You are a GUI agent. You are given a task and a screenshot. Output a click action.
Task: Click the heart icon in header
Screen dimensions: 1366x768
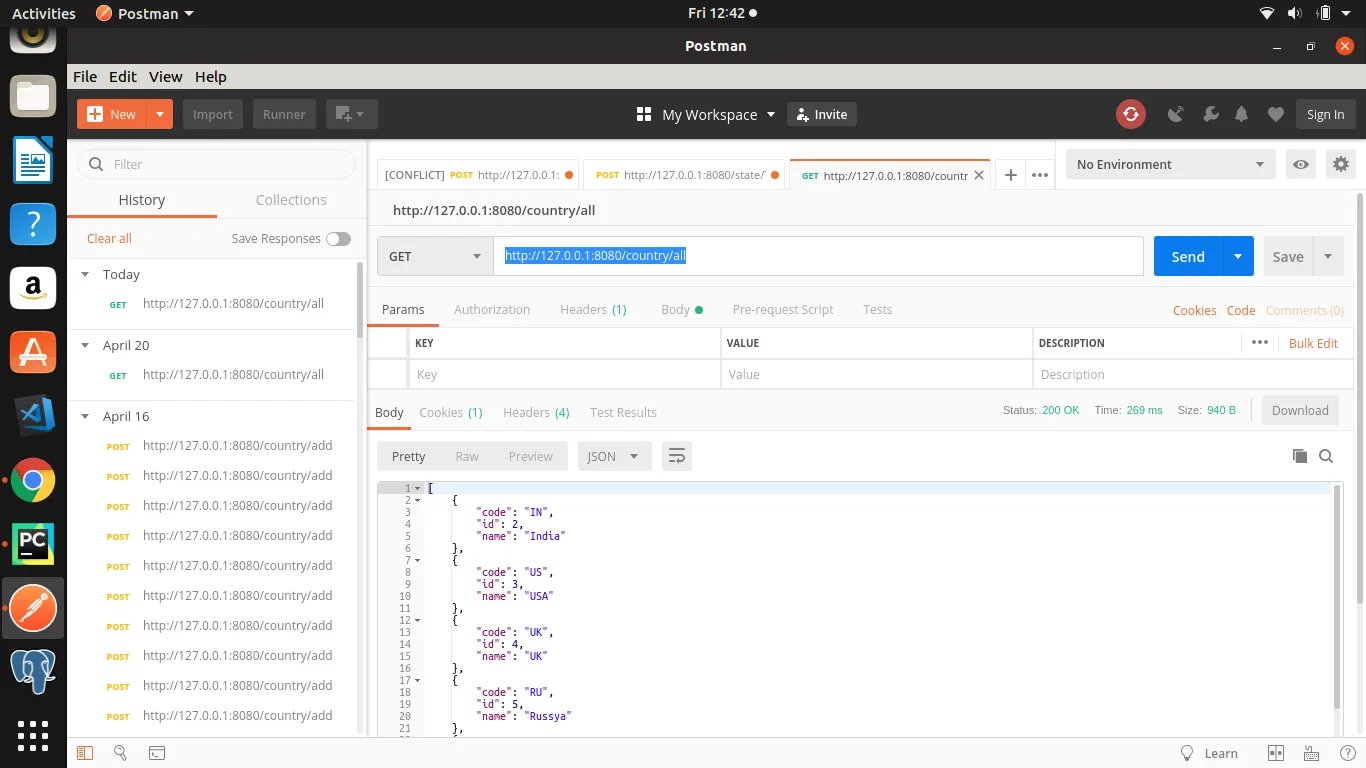click(x=1275, y=114)
